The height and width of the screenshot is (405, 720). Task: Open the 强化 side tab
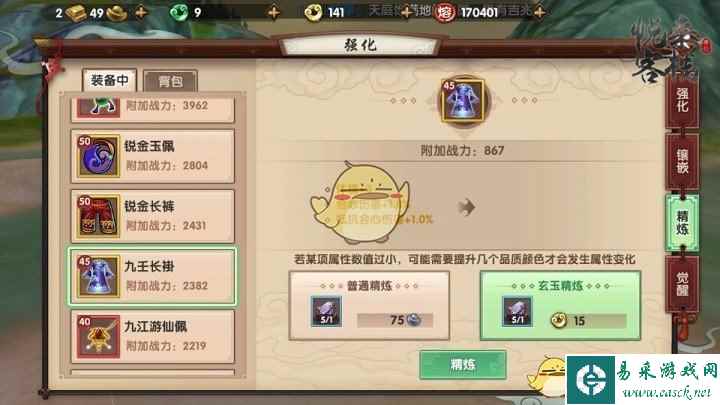click(682, 100)
